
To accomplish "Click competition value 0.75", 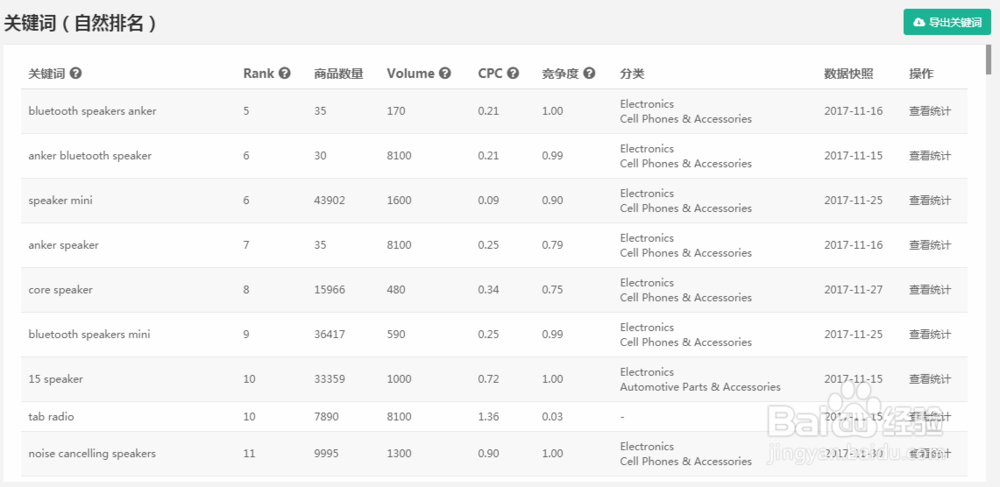I will 552,289.
